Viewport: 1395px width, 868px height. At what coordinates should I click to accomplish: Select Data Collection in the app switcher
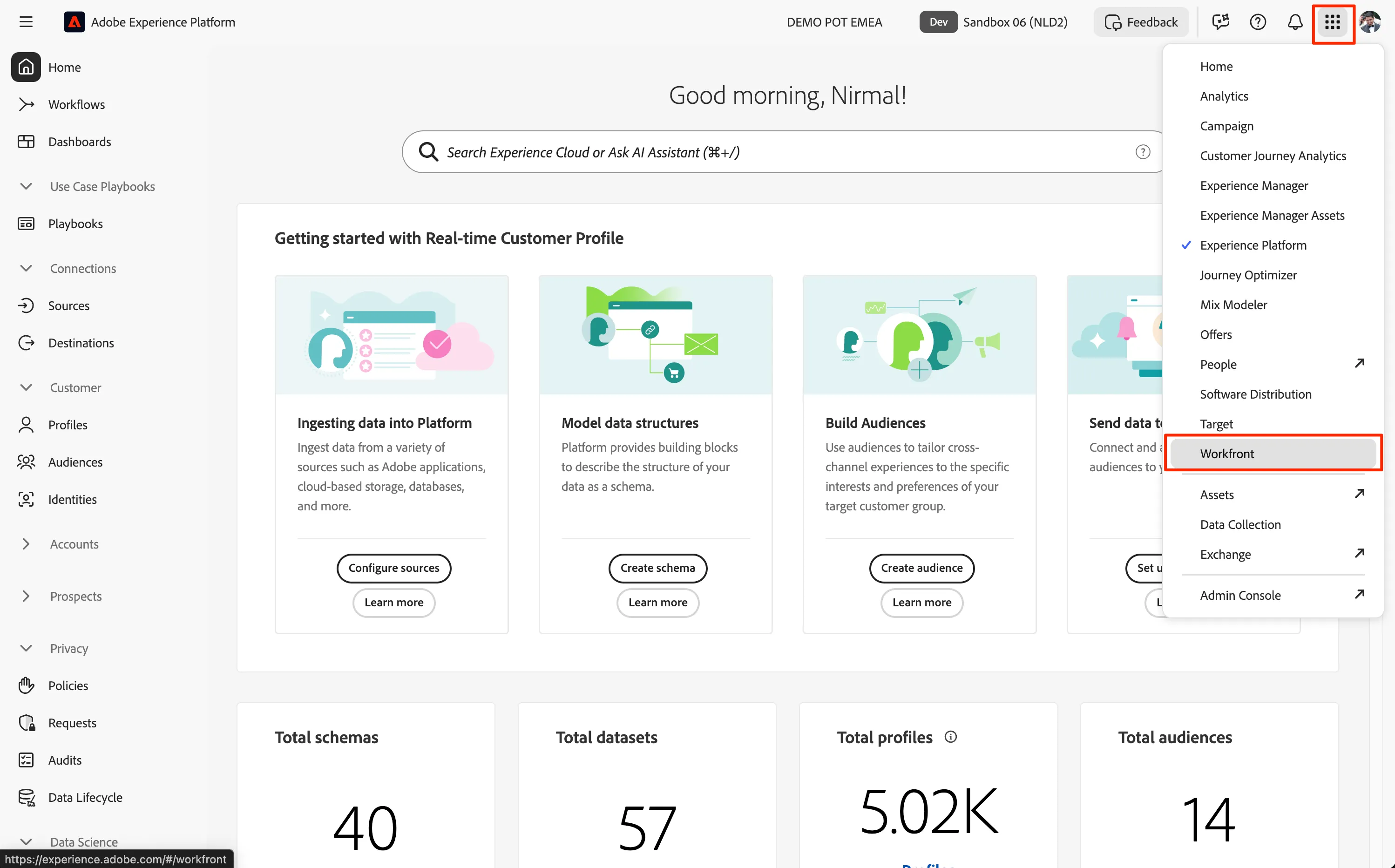[1273, 525]
